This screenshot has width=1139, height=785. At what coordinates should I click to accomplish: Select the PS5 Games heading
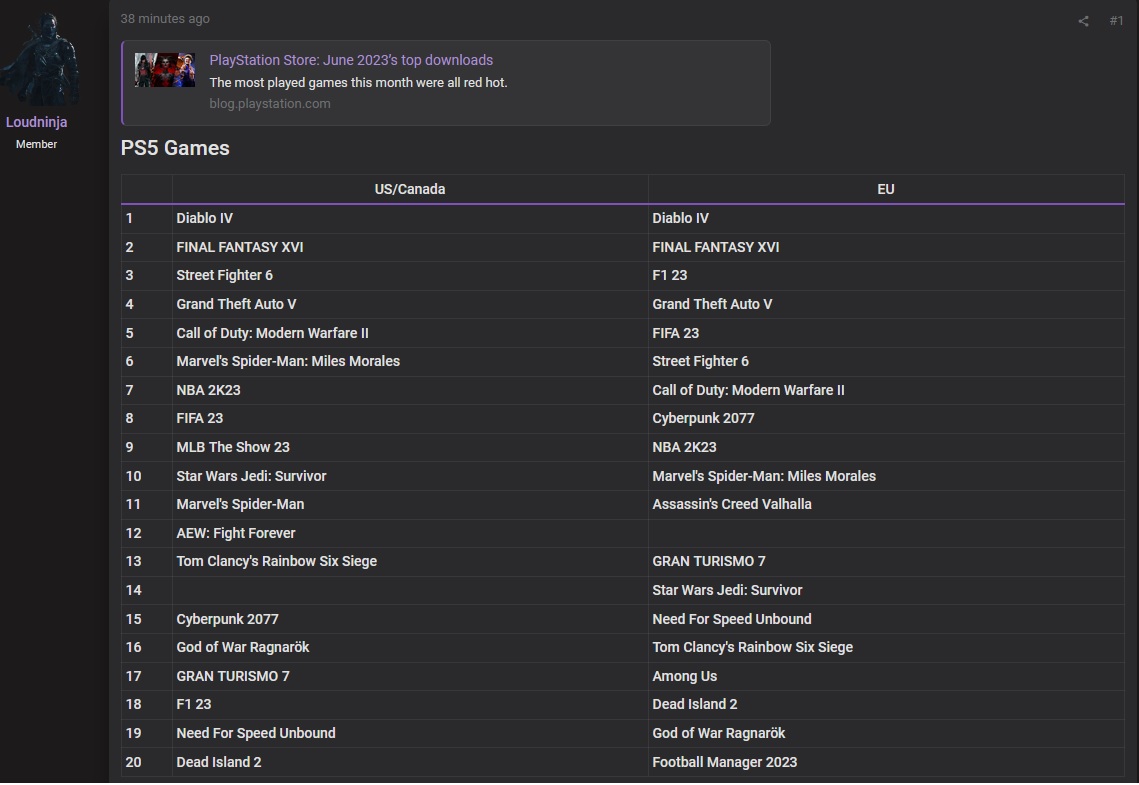pos(175,148)
